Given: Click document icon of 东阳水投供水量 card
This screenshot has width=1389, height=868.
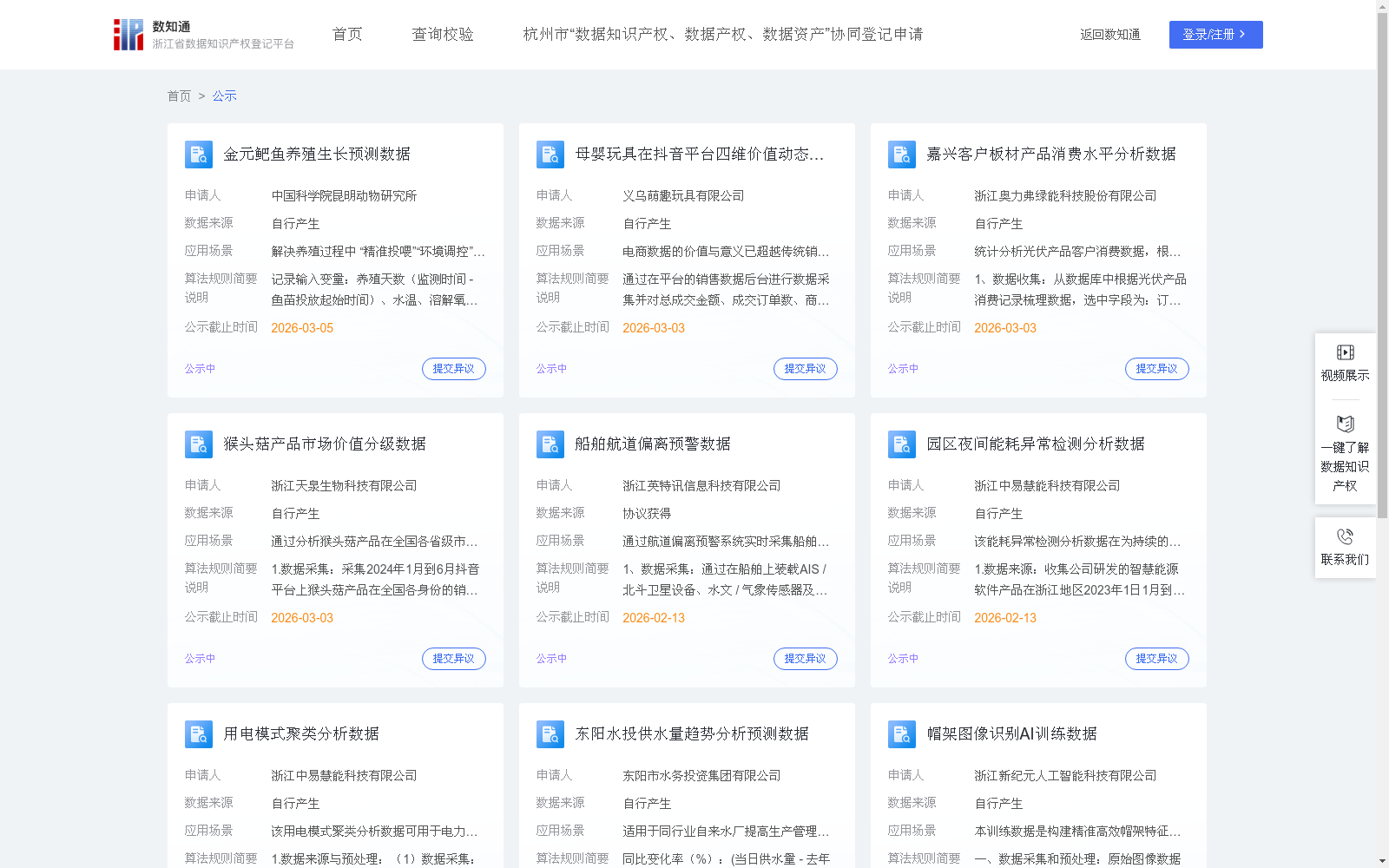Looking at the screenshot, I should tap(550, 734).
